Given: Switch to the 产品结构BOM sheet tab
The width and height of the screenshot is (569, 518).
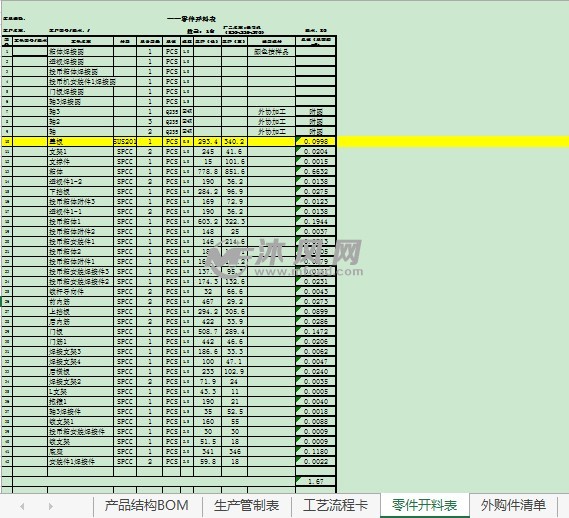Looking at the screenshot, I should pos(147,506).
